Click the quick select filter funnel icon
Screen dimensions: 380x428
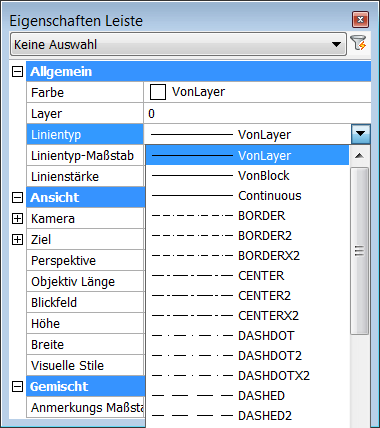(359, 43)
